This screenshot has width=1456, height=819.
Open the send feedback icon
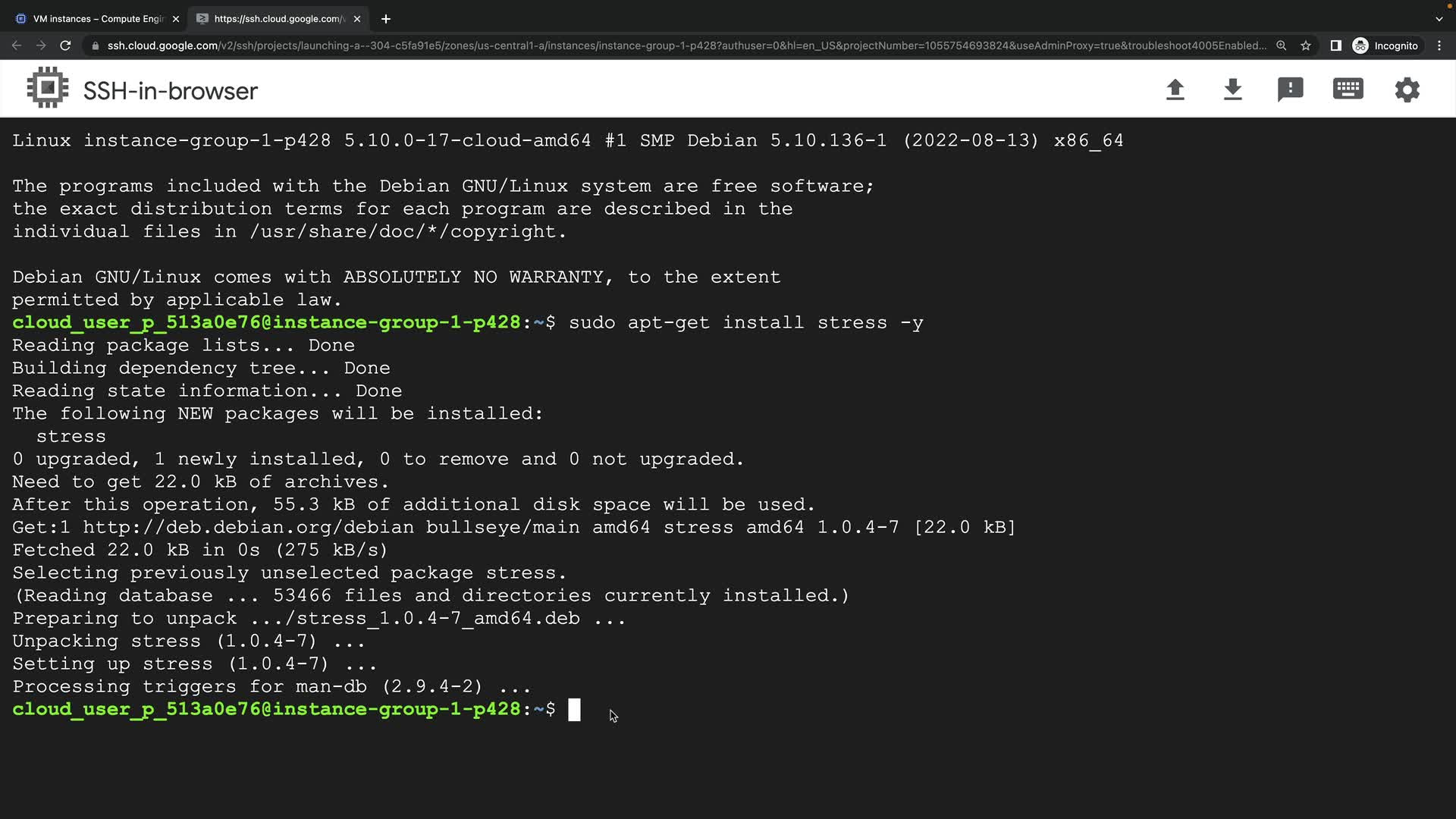pyautogui.click(x=1290, y=89)
